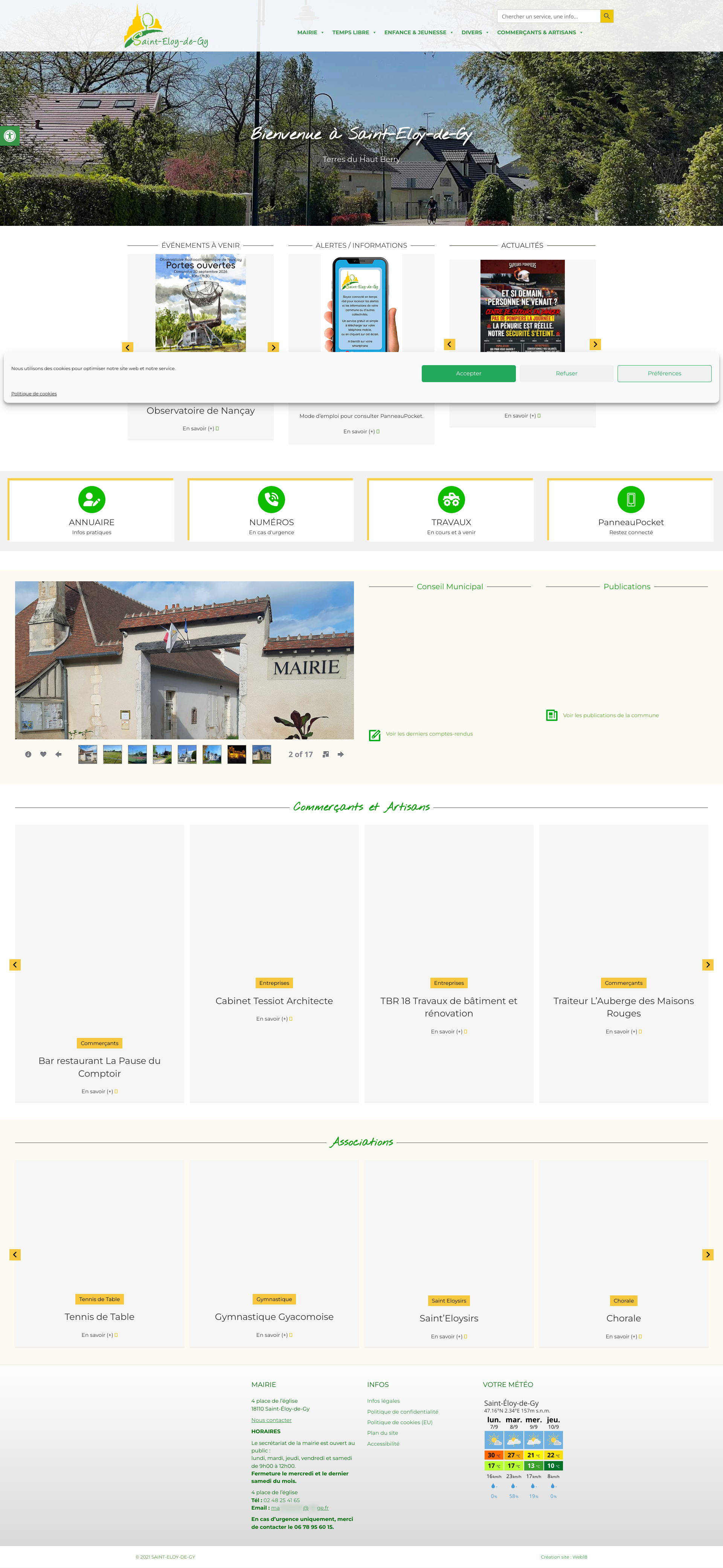This screenshot has height=1568, width=723.
Task: Click in the search service field
Action: pyautogui.click(x=548, y=17)
